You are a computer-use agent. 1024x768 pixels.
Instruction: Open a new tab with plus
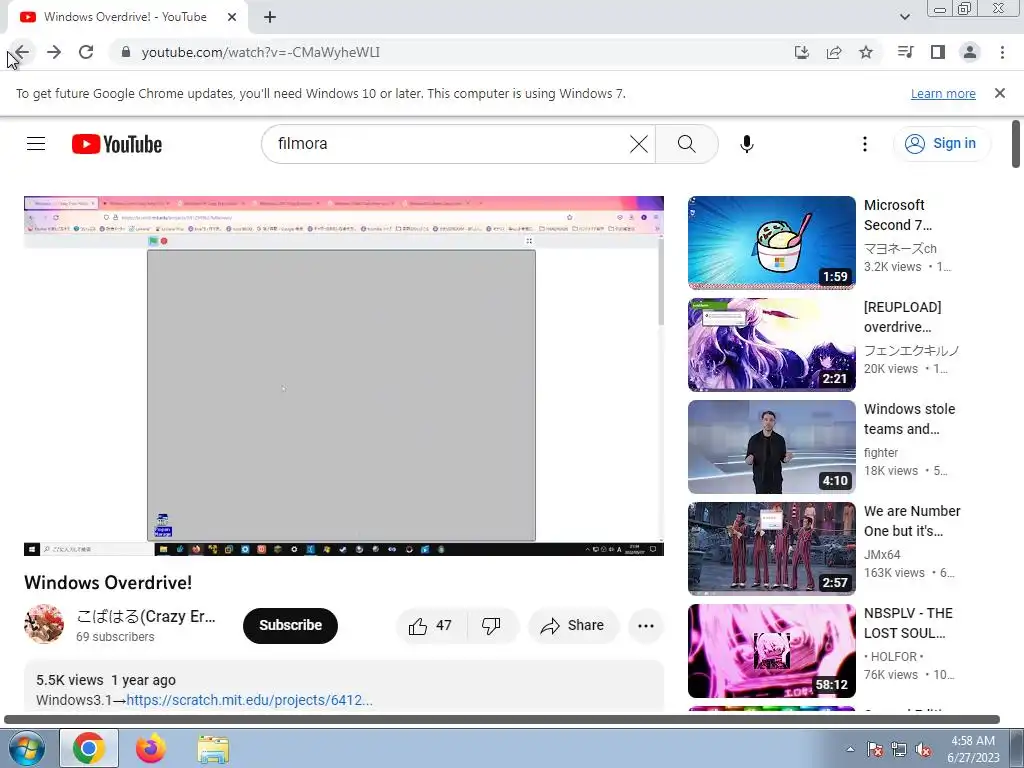pyautogui.click(x=270, y=17)
